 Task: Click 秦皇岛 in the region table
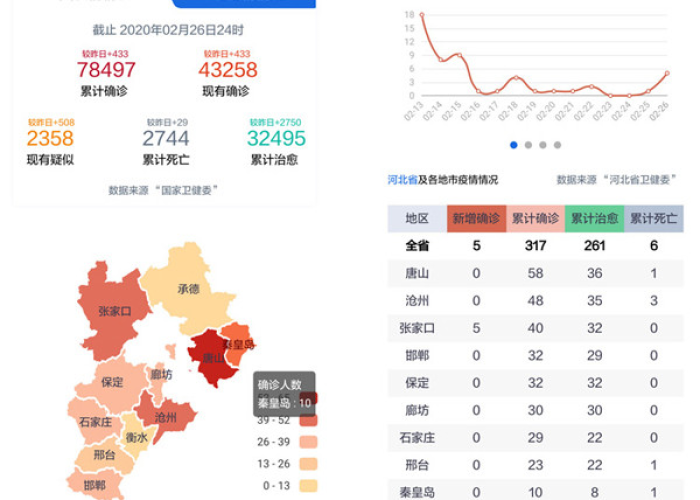(x=417, y=492)
